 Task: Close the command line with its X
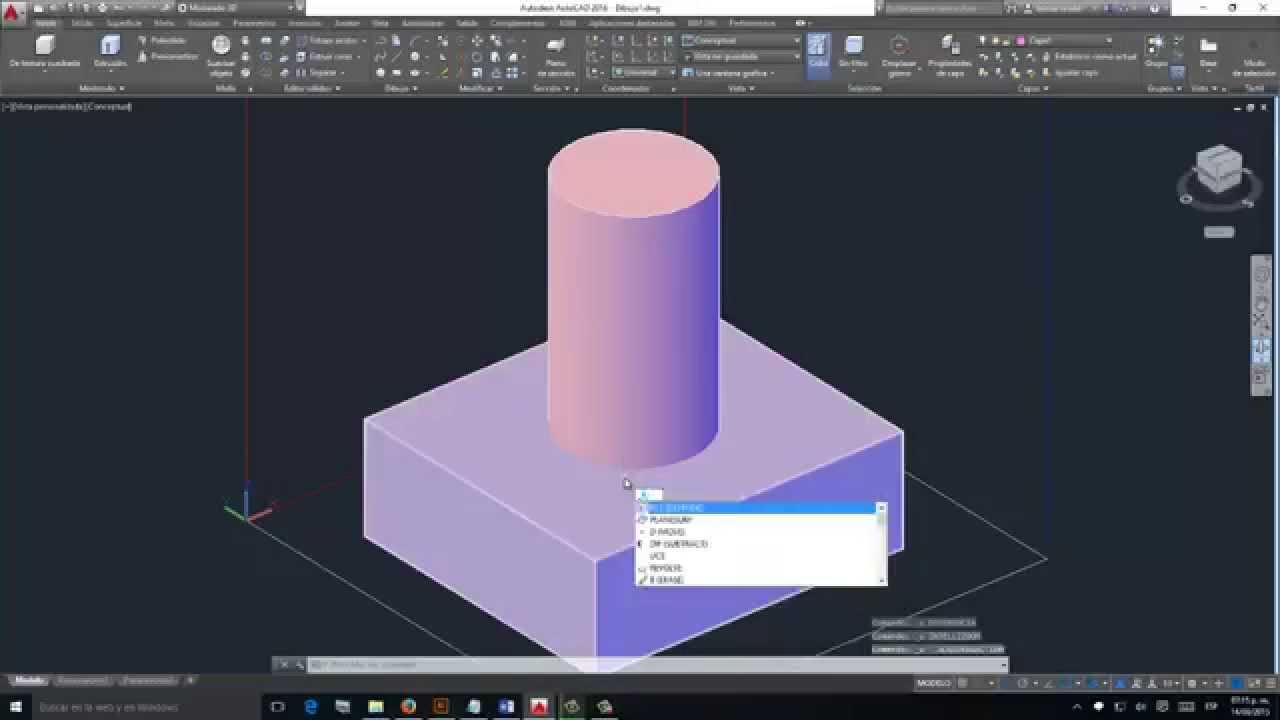point(283,664)
